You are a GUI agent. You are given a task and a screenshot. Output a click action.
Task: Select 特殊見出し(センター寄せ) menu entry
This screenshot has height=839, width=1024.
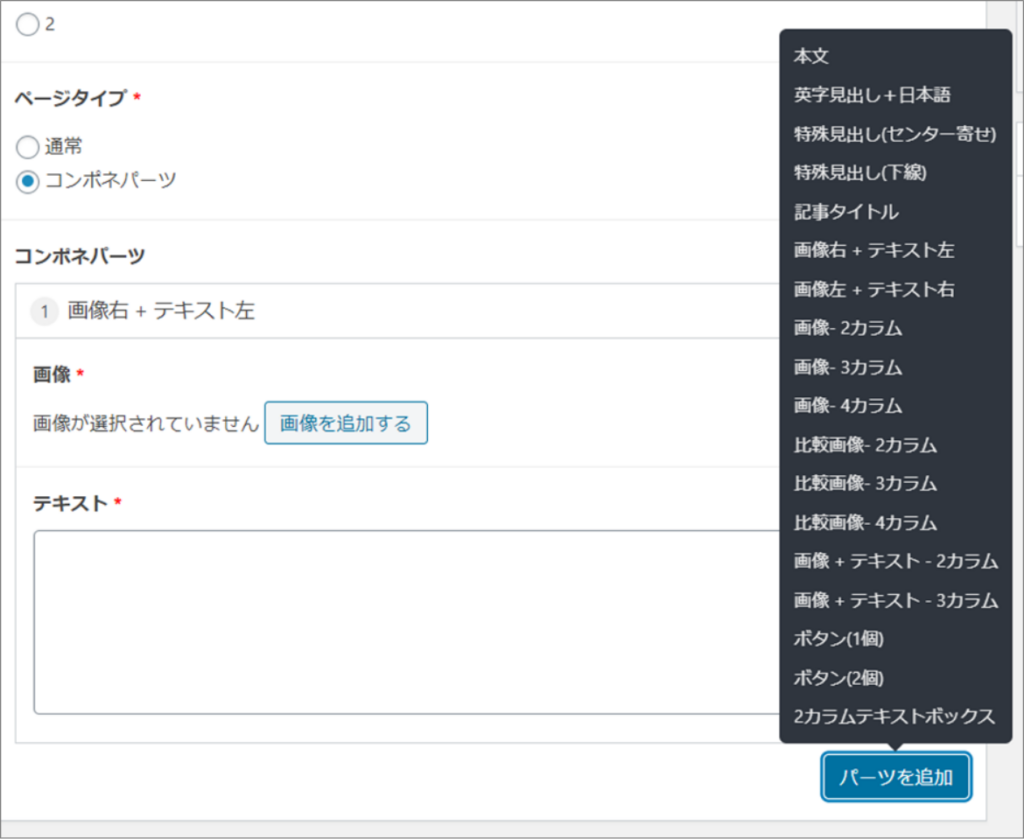[894, 134]
